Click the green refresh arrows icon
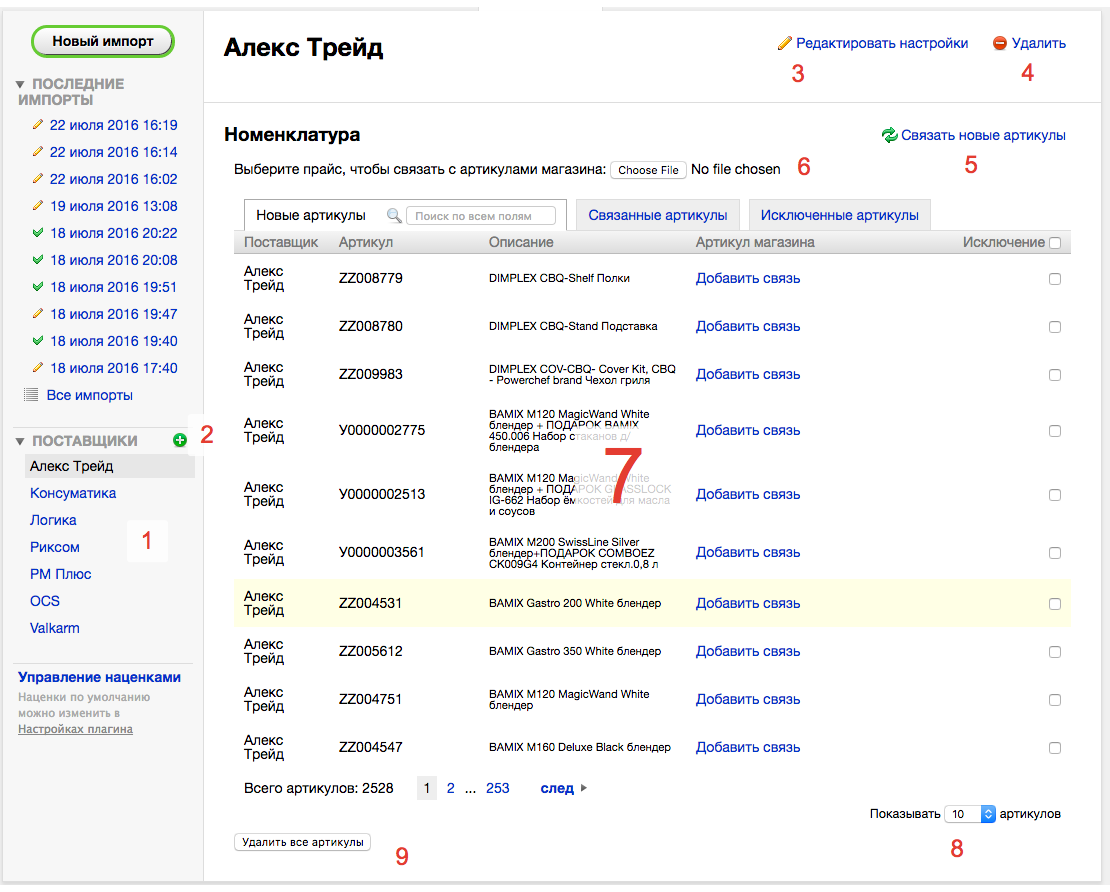The image size is (1110, 892). point(889,135)
